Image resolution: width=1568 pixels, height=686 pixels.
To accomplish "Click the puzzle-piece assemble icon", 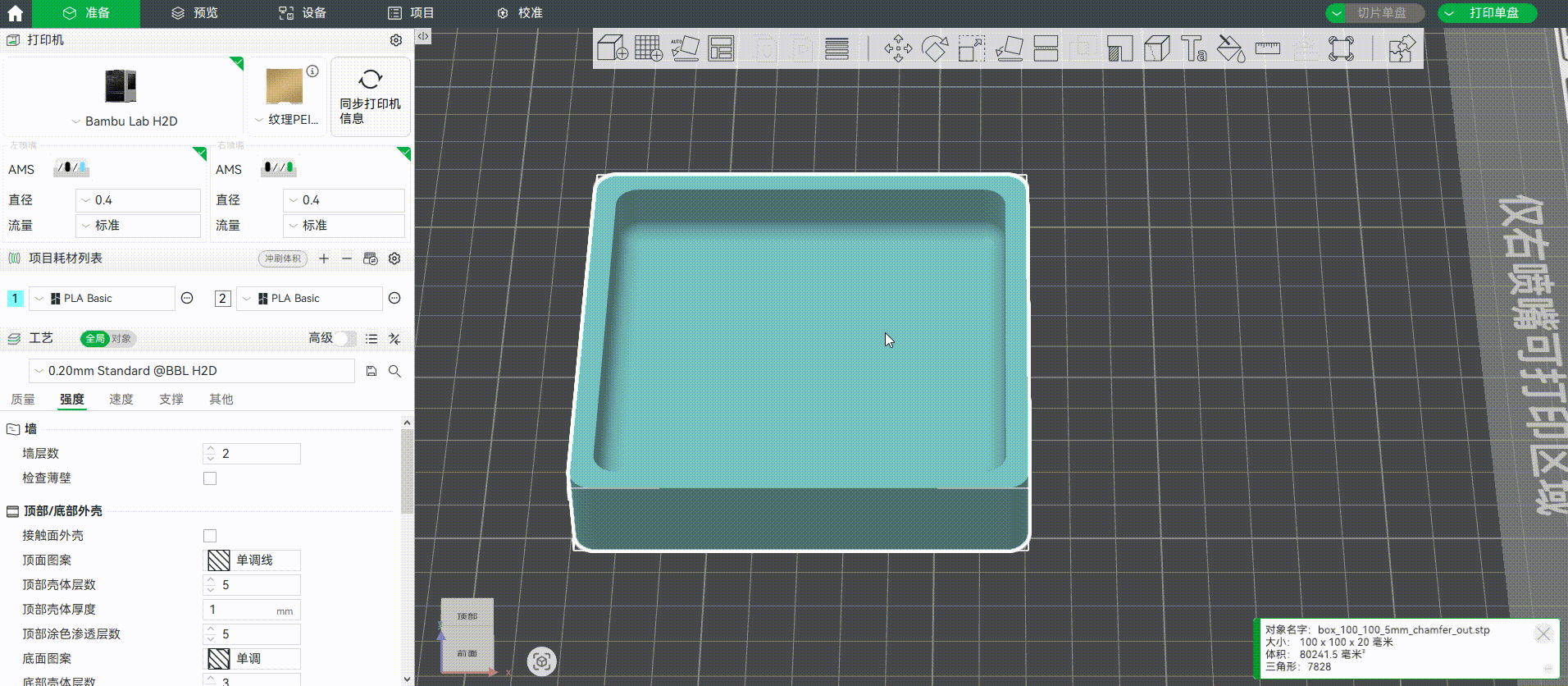I will (1402, 48).
